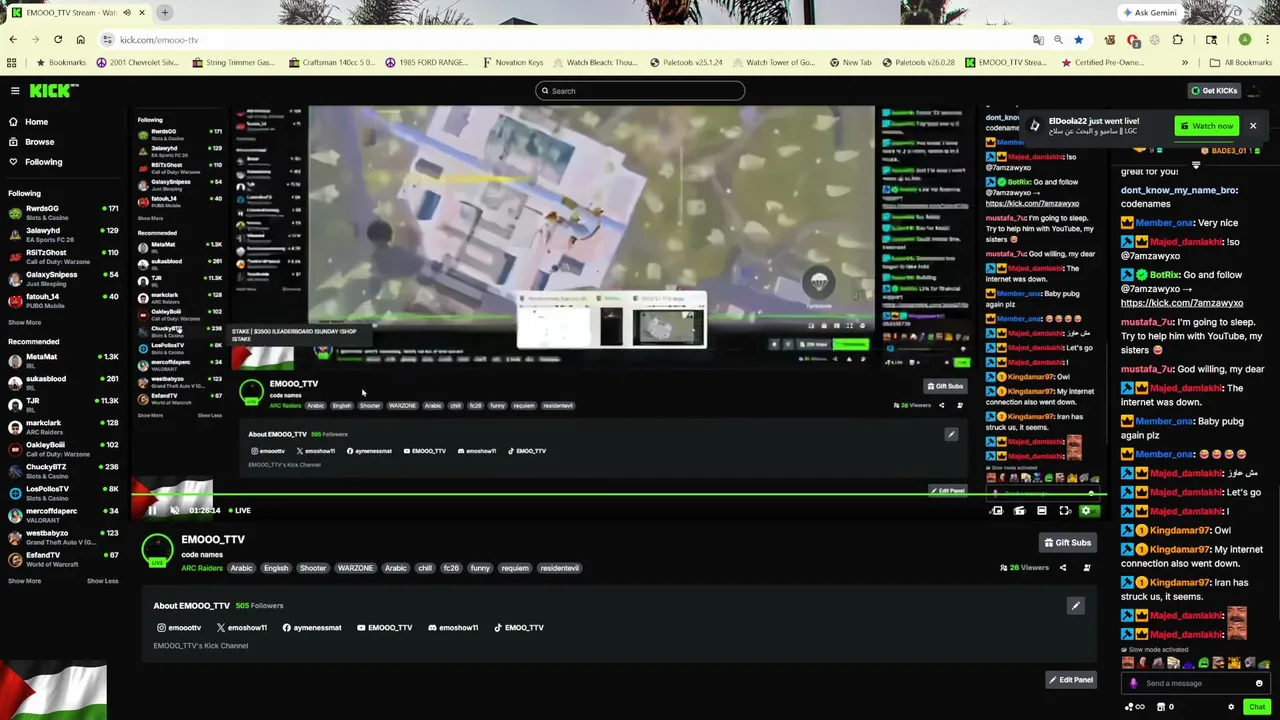Share the EMOOO_TTV stream
Screen dimensions: 1280x720
[1063, 567]
